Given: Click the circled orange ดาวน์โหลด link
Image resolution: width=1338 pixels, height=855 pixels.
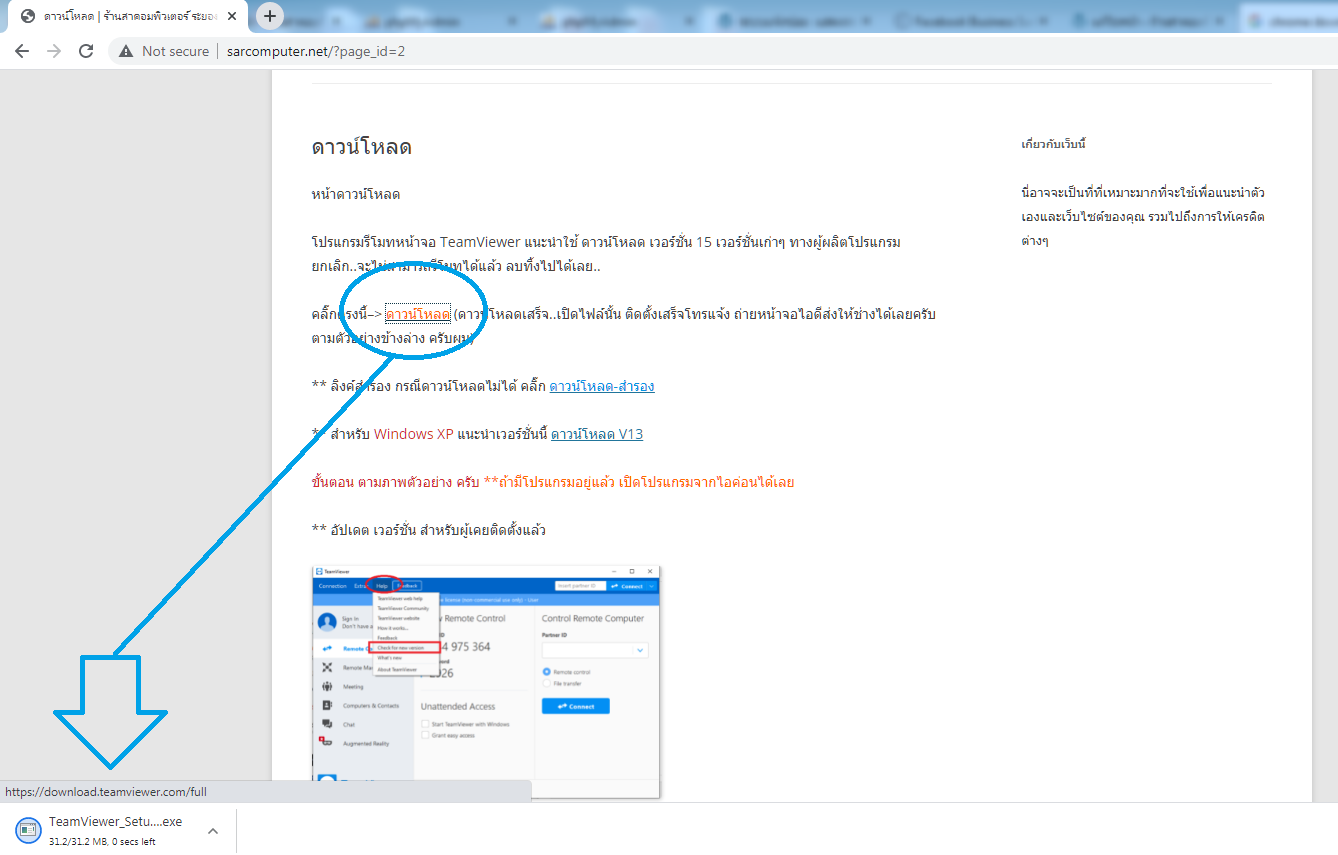Looking at the screenshot, I should pyautogui.click(x=418, y=314).
